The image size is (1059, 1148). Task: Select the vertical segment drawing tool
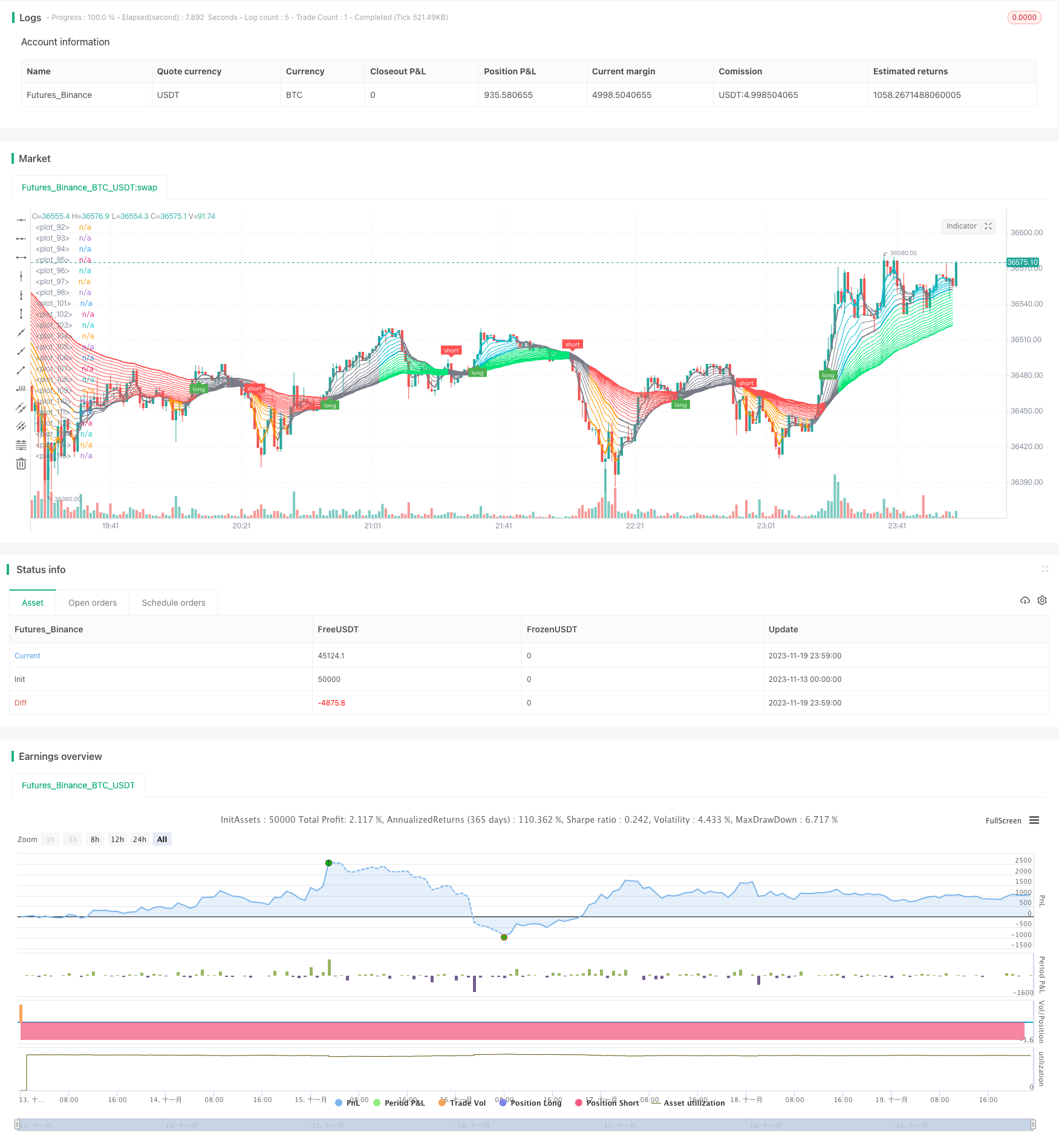tap(21, 314)
